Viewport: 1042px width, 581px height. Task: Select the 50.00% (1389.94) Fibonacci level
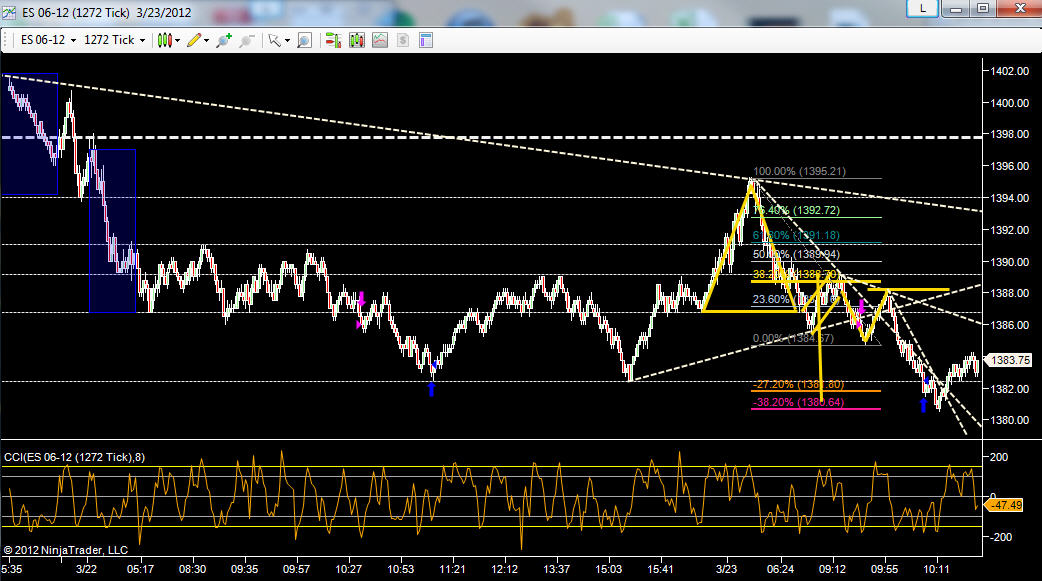click(x=796, y=254)
